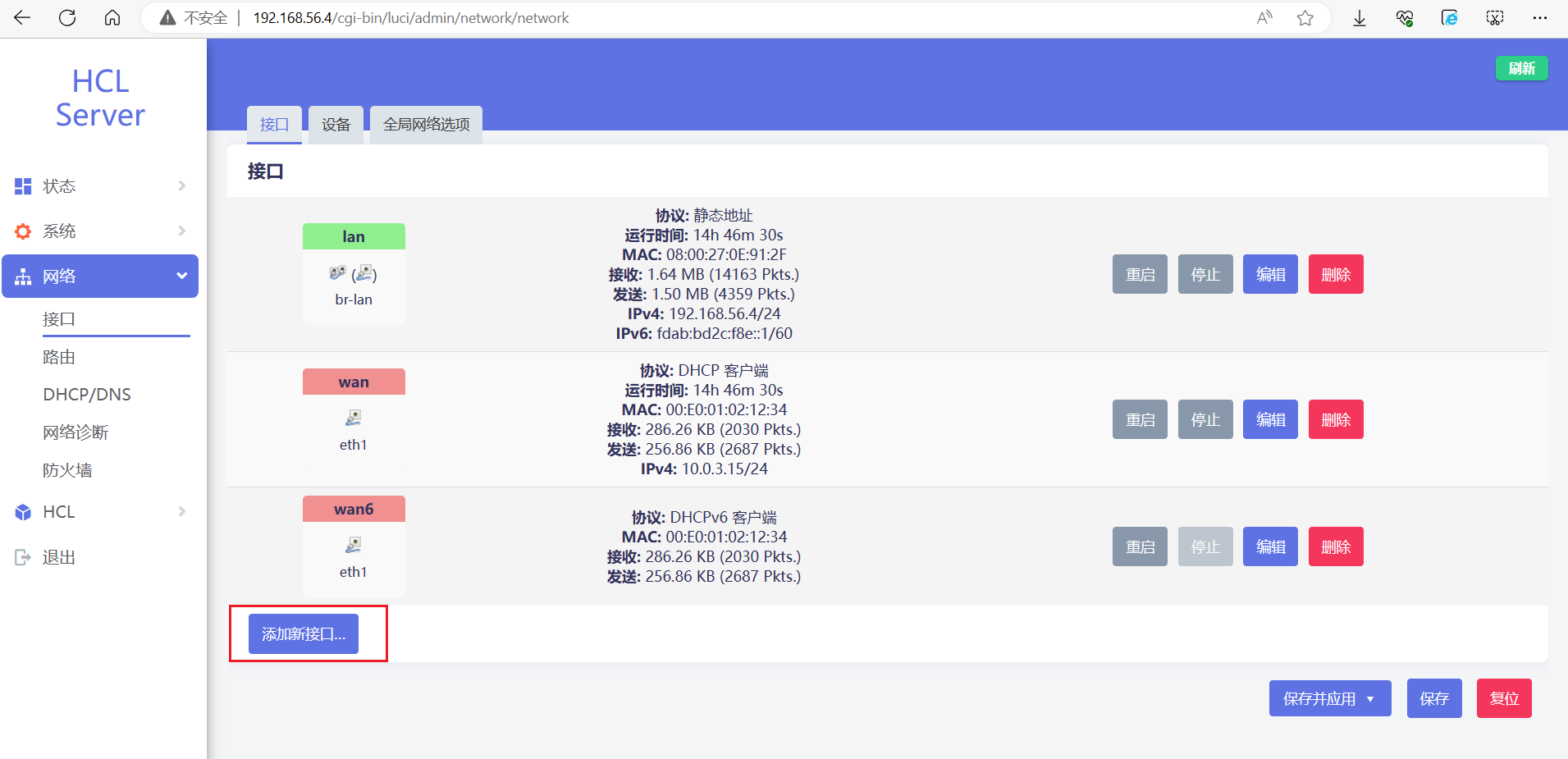Image resolution: width=1568 pixels, height=759 pixels.
Task: Open browser downloads icon in toolbar
Action: pyautogui.click(x=1360, y=17)
